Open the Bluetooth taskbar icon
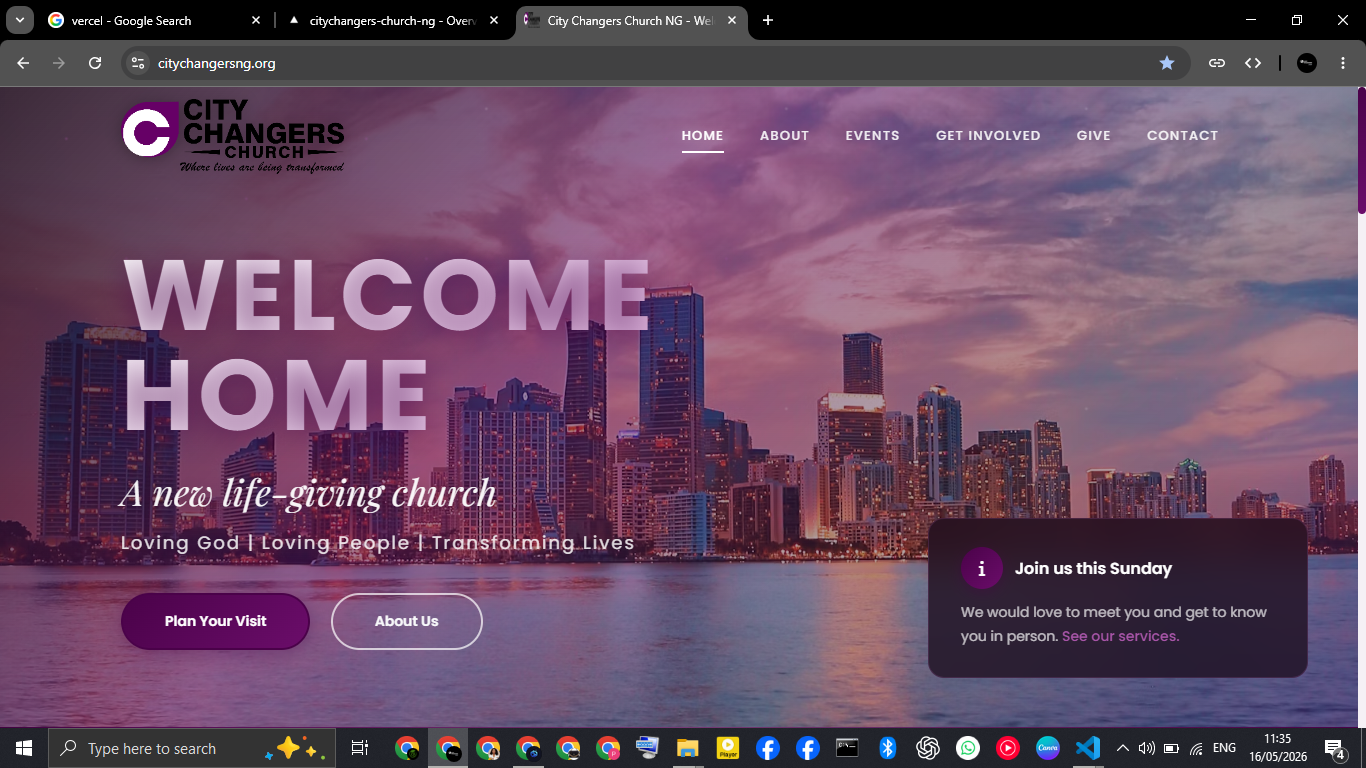The image size is (1366, 768). (x=887, y=748)
